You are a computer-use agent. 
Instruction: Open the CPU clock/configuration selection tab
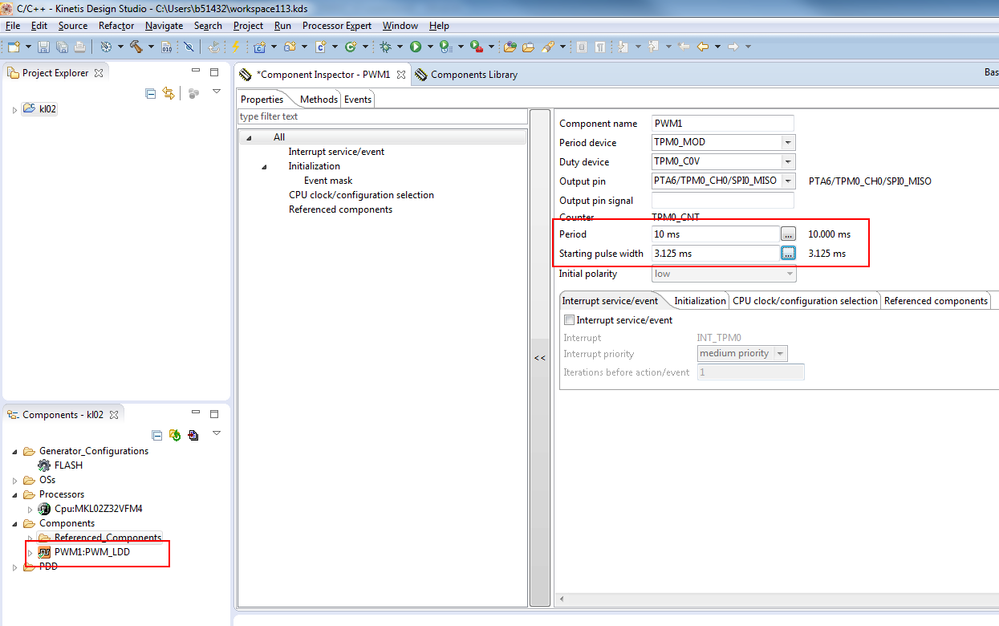point(805,301)
